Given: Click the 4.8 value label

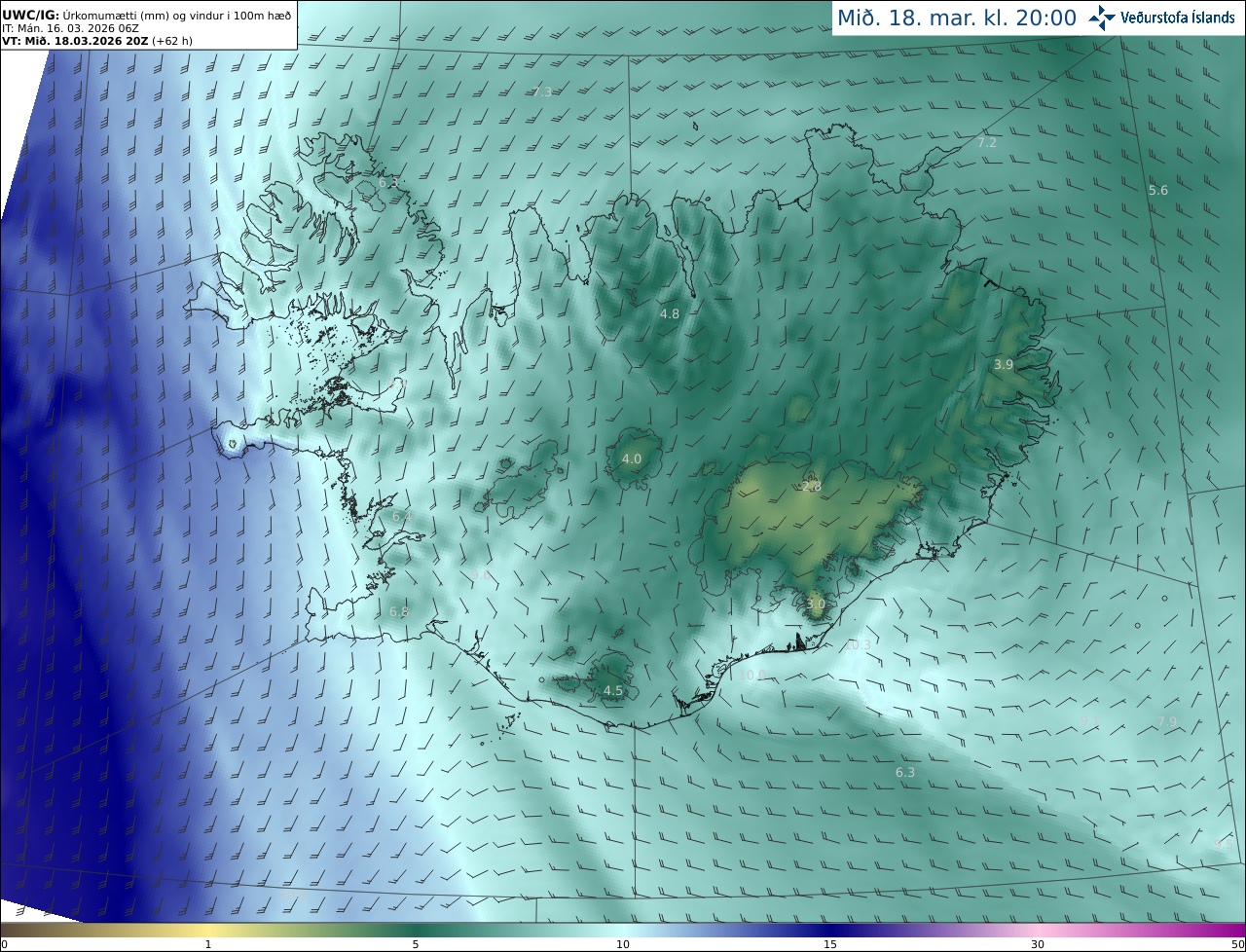Looking at the screenshot, I should coord(670,313).
